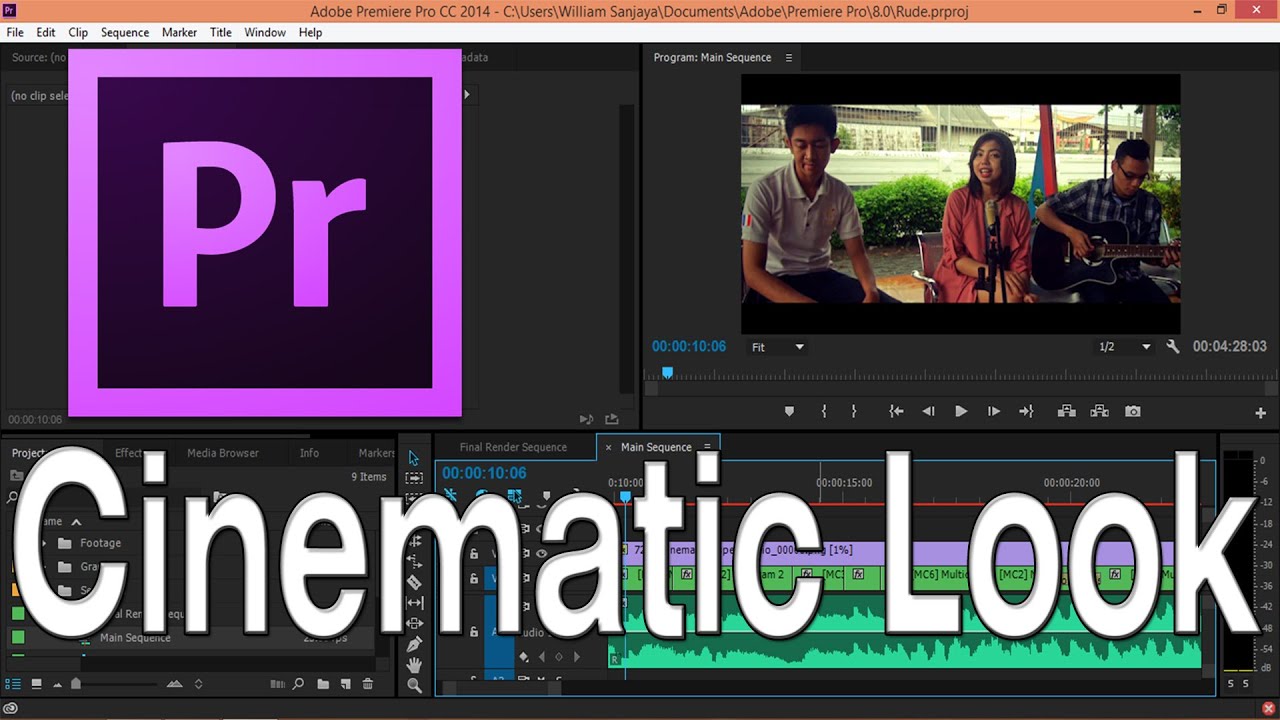Open the Window menu
This screenshot has height=720, width=1280.
tap(265, 32)
